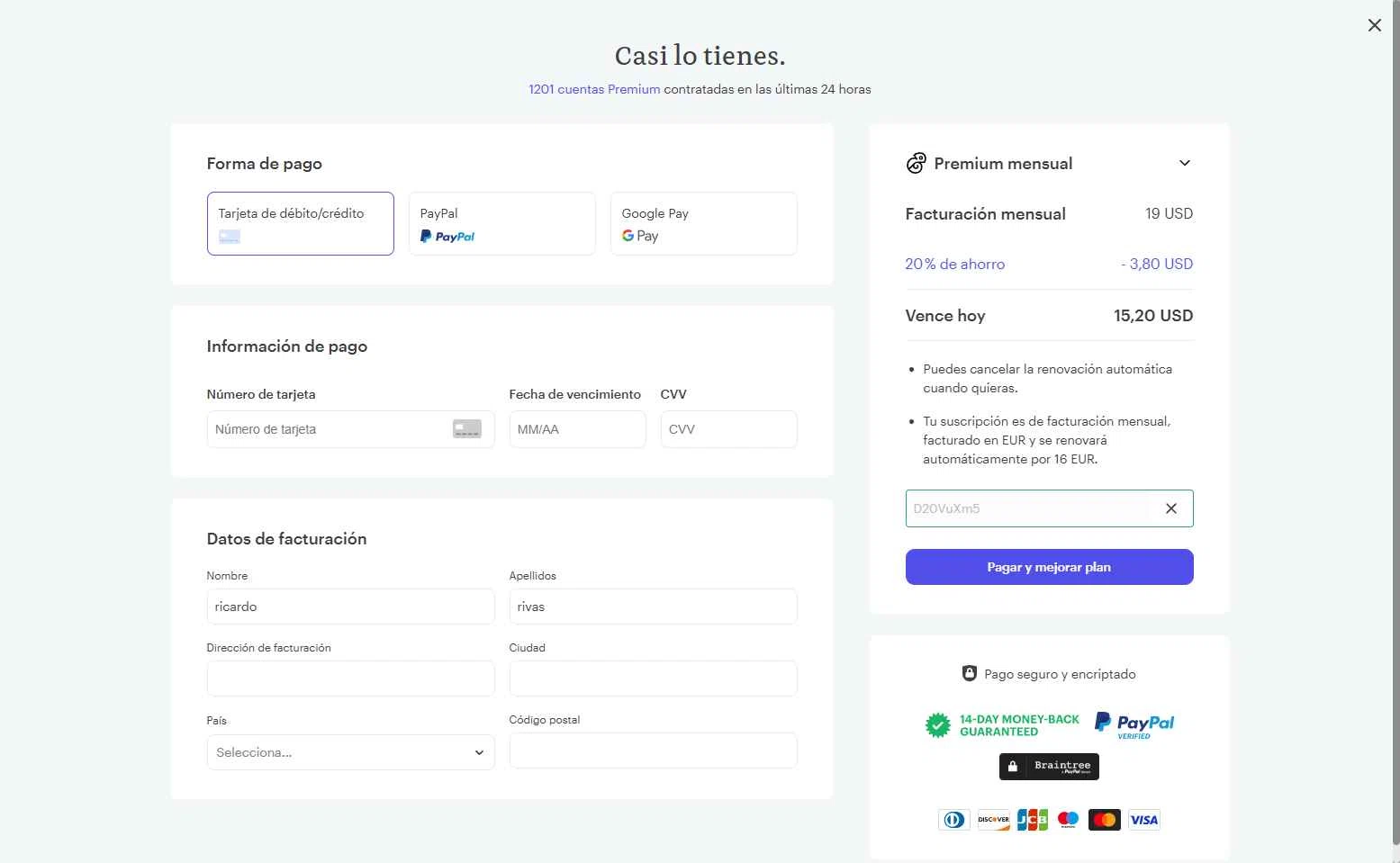Click the JCB card icon

1032,820
